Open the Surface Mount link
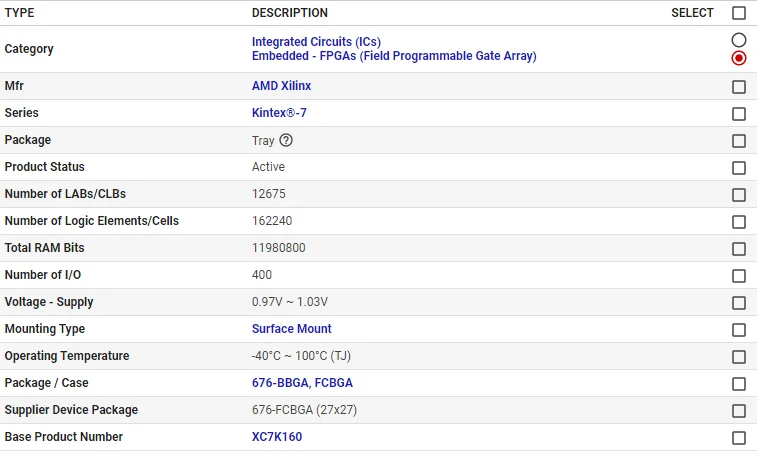This screenshot has width=757, height=452. (x=291, y=329)
